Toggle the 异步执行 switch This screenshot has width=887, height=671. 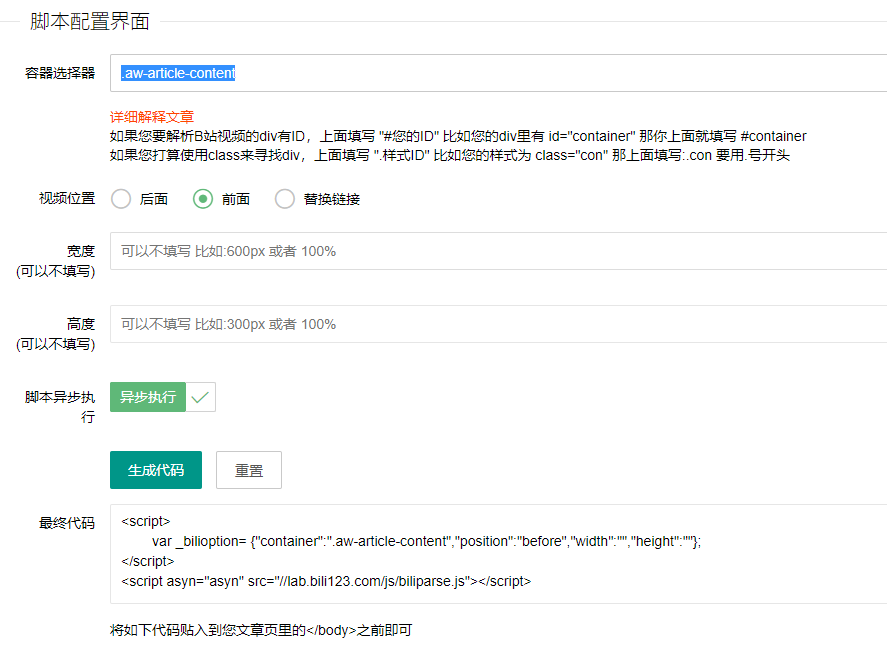[162, 397]
